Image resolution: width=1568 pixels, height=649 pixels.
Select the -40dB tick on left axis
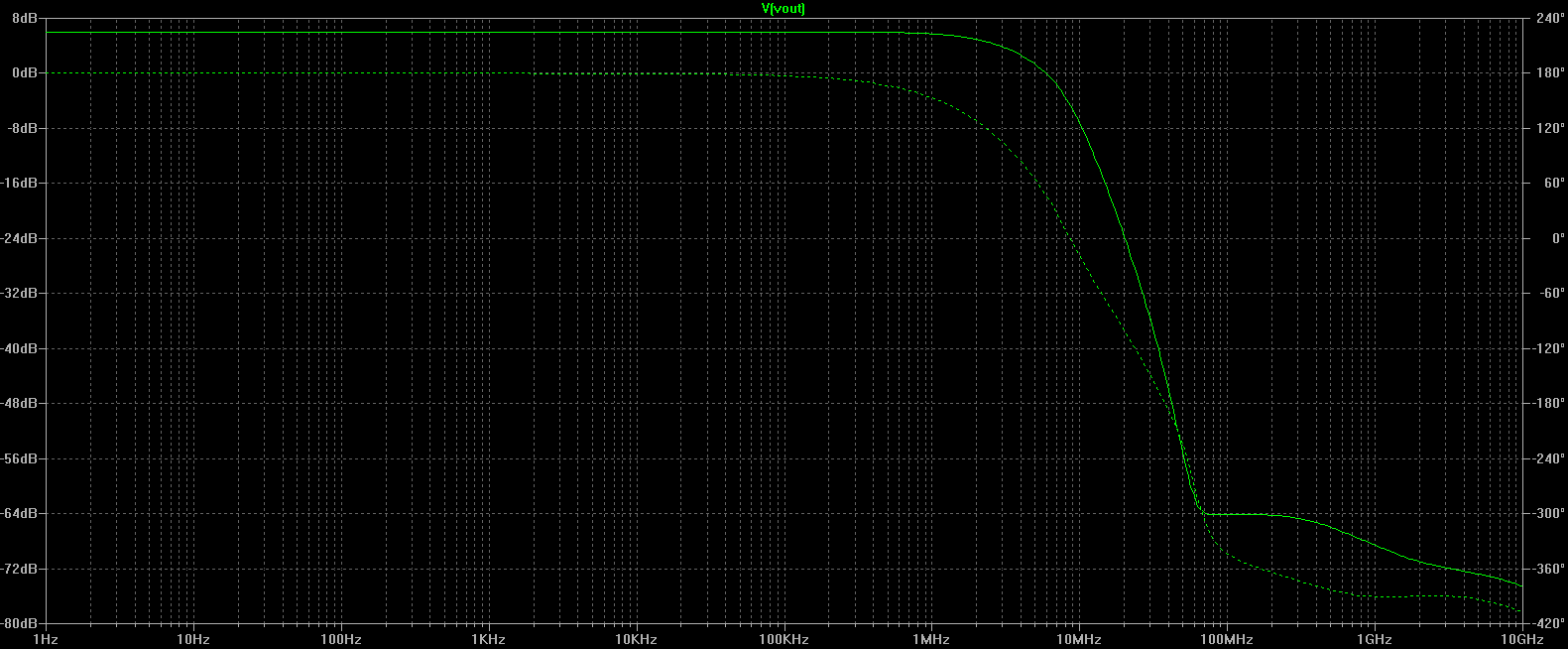(22, 348)
